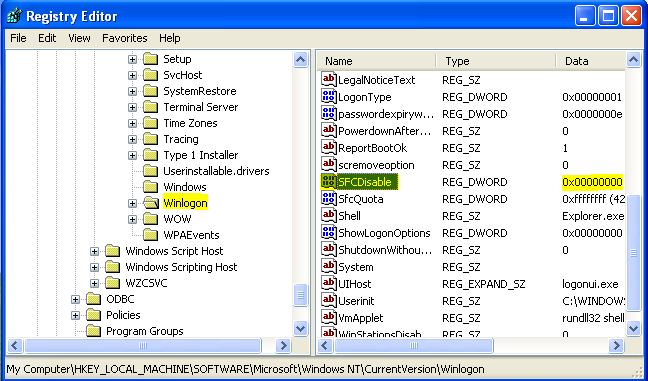Click the ShutdownWithou... string icon
Screen dimensions: 648x381
tap(329, 250)
